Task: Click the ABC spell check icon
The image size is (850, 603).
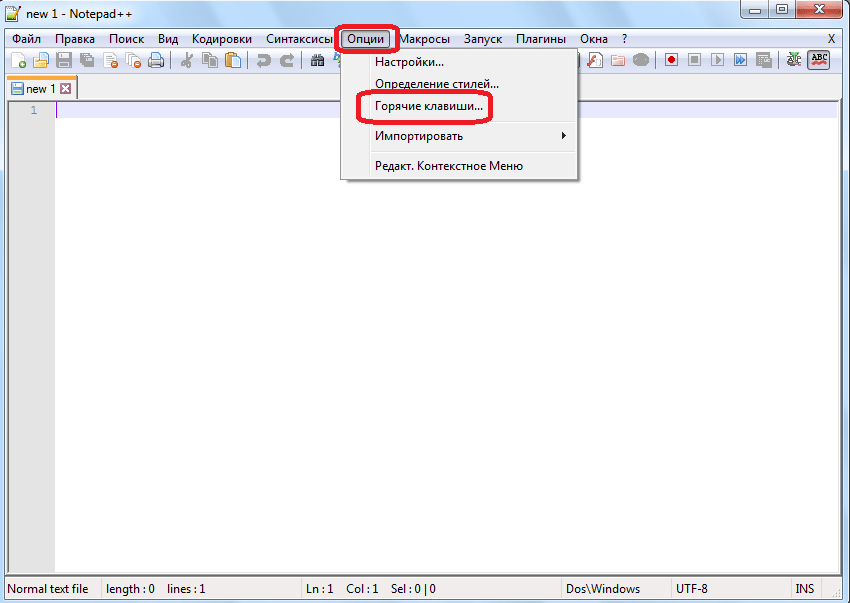Action: pos(819,60)
